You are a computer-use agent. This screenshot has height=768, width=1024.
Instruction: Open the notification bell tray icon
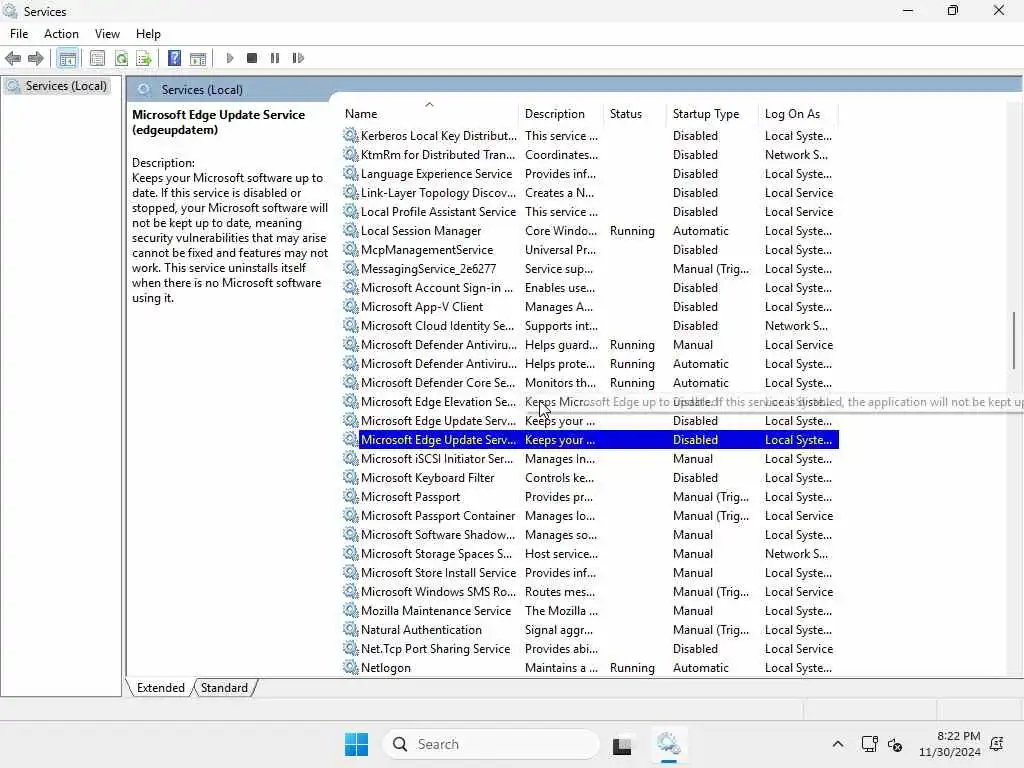(x=997, y=744)
